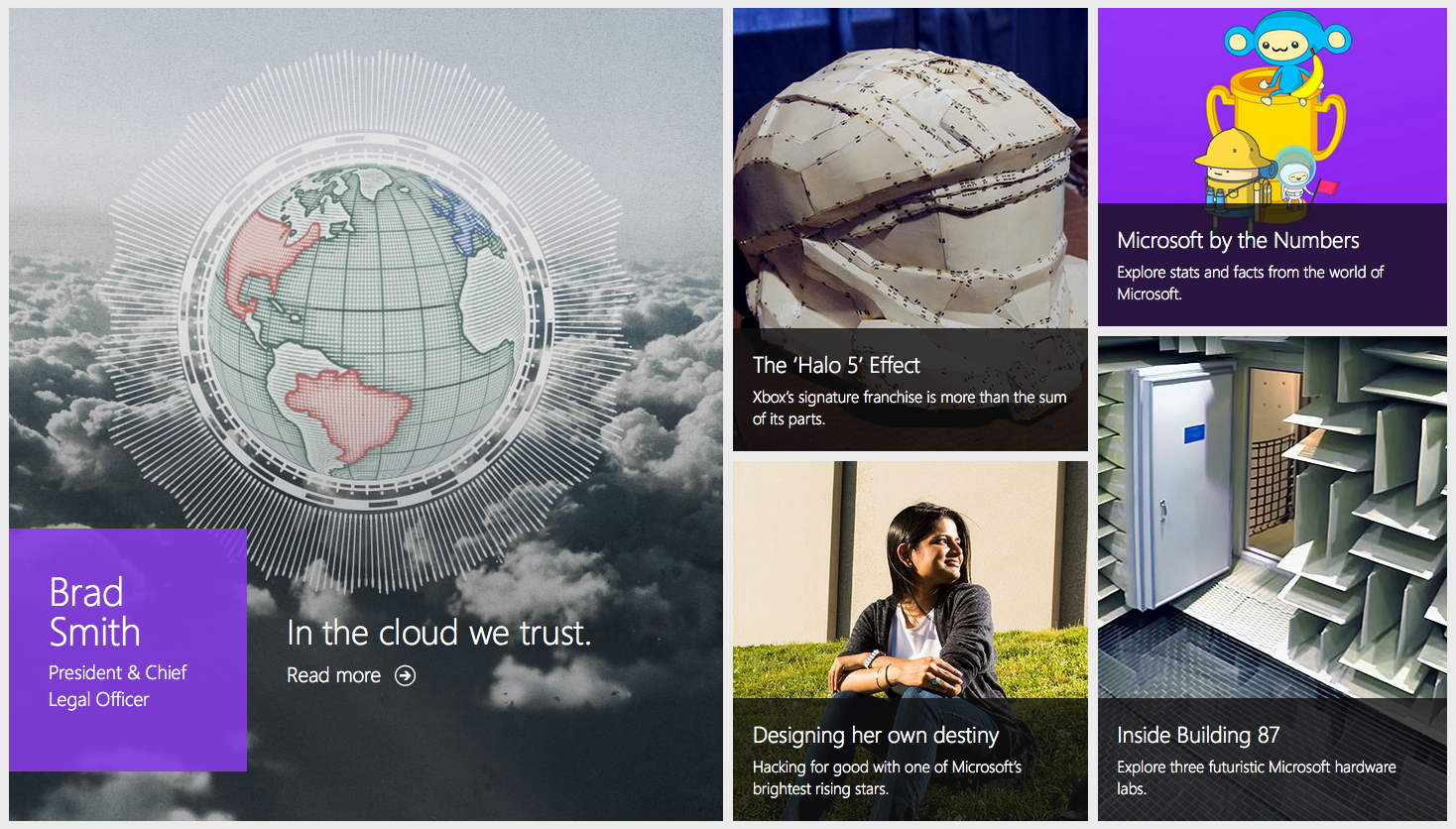The image size is (1456, 829).
Task: Click the President & Chief Legal Officer text
Action: click(x=117, y=685)
